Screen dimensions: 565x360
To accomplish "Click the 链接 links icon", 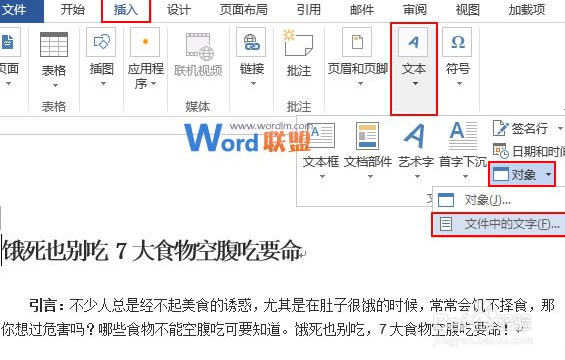I will (251, 42).
